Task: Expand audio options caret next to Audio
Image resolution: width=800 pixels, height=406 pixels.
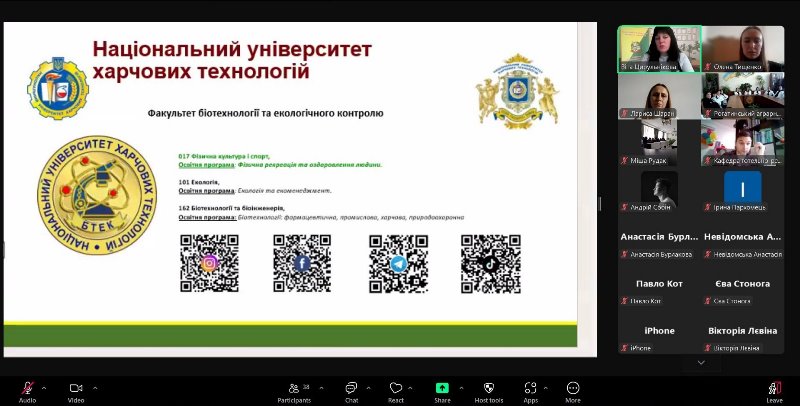Action: coord(44,388)
